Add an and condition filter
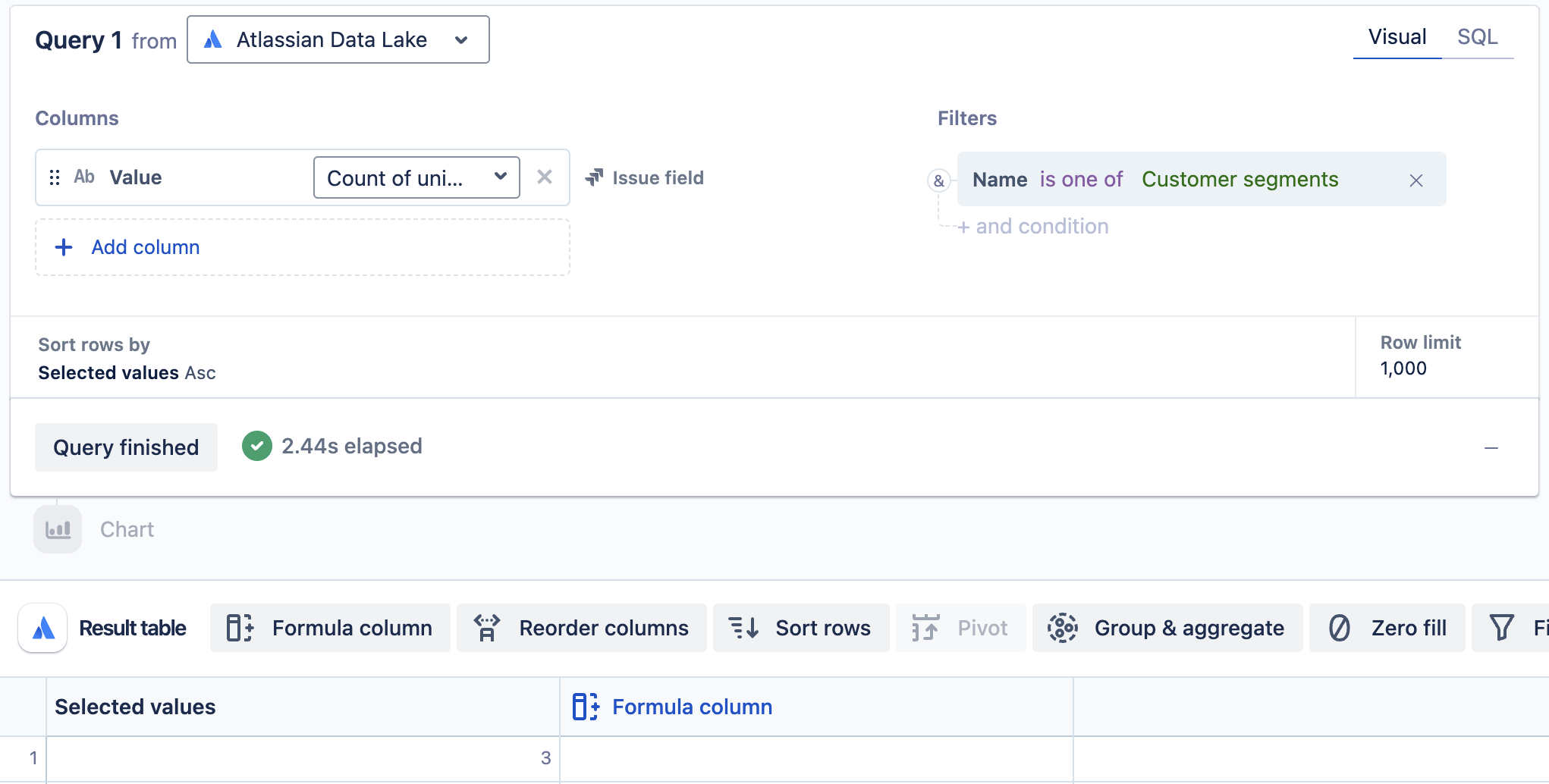 click(1033, 226)
